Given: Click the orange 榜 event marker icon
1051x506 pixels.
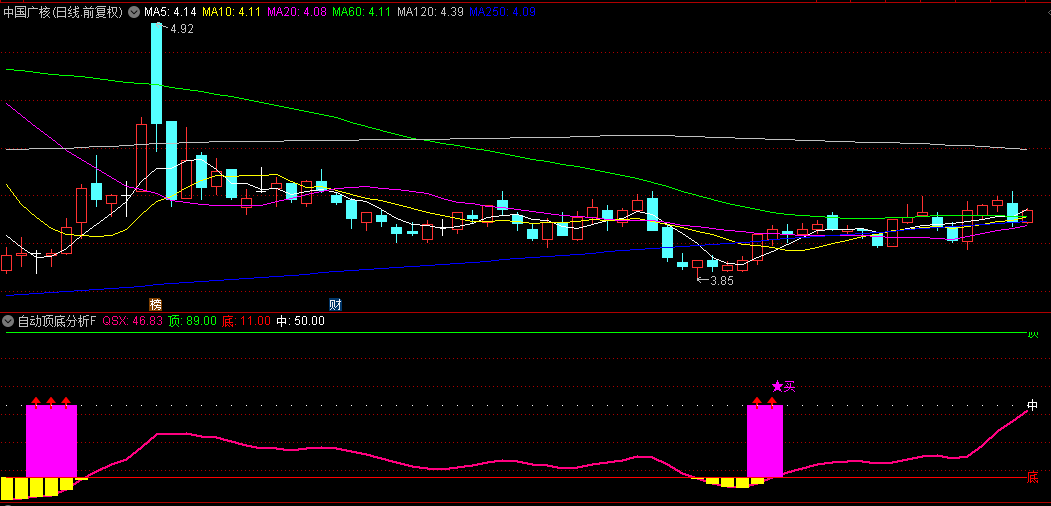Looking at the screenshot, I should [156, 304].
